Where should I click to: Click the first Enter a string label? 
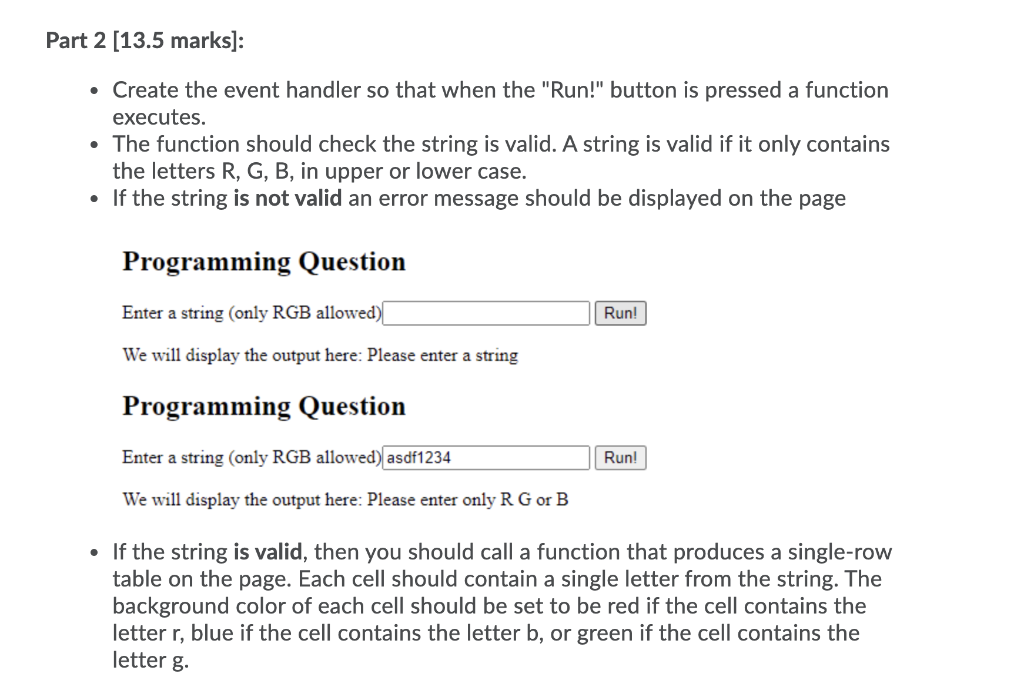(251, 313)
